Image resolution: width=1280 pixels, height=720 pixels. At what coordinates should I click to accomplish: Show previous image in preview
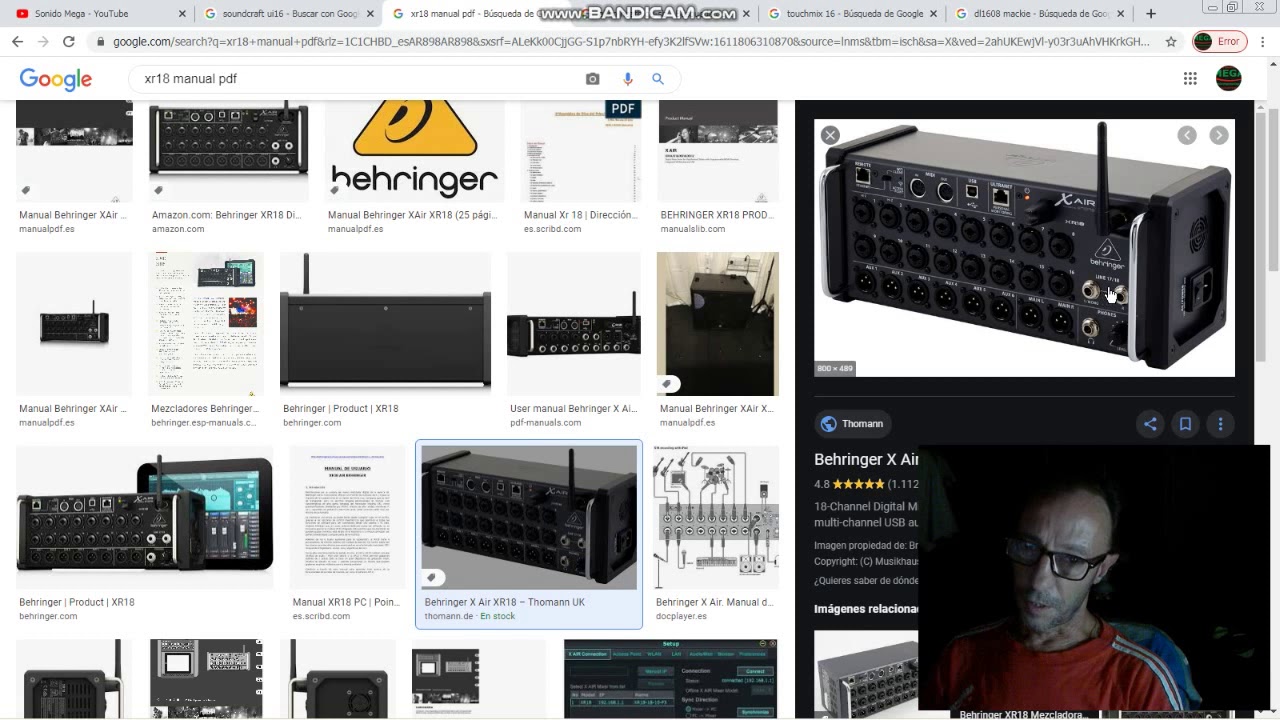click(1187, 135)
